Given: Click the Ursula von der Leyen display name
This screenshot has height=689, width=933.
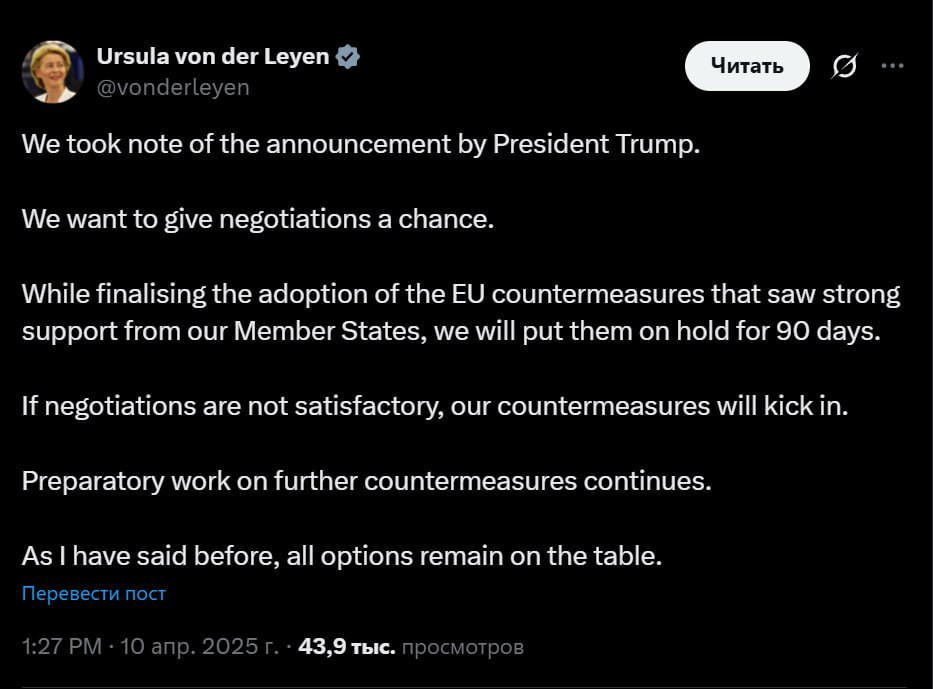Looking at the screenshot, I should click(x=212, y=57).
